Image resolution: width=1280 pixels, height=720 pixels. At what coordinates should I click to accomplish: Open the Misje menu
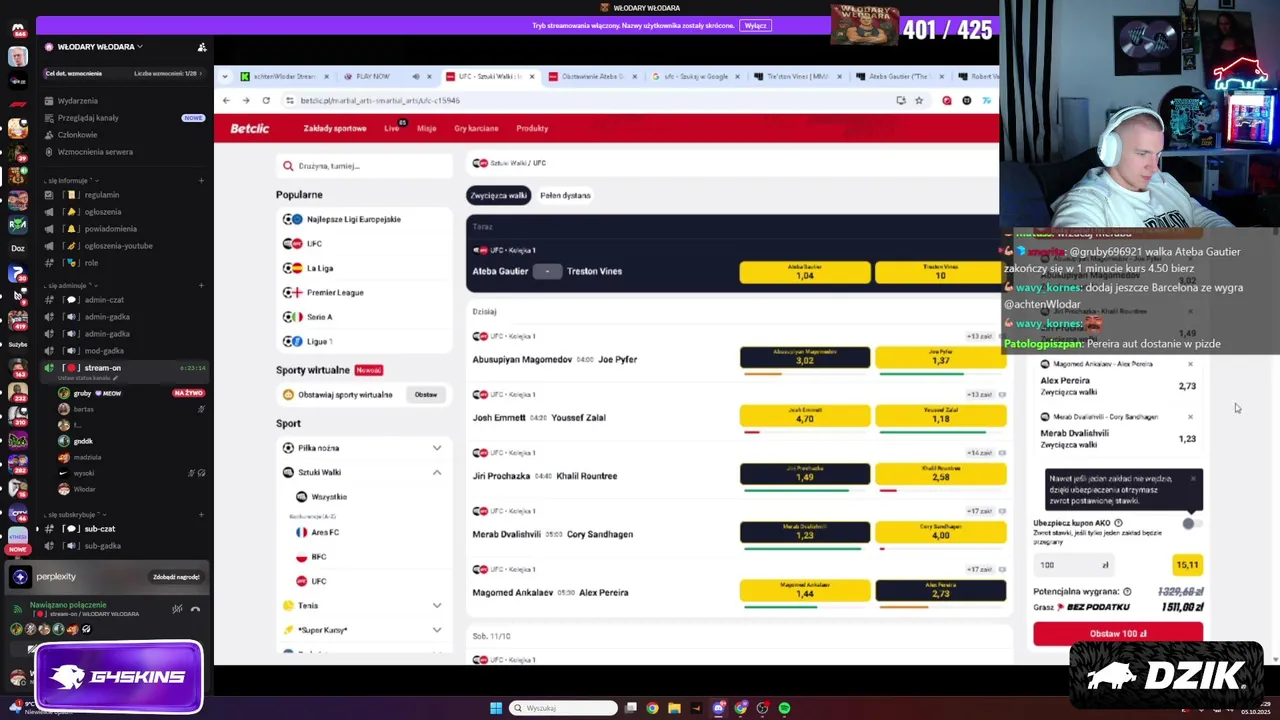[x=427, y=128]
